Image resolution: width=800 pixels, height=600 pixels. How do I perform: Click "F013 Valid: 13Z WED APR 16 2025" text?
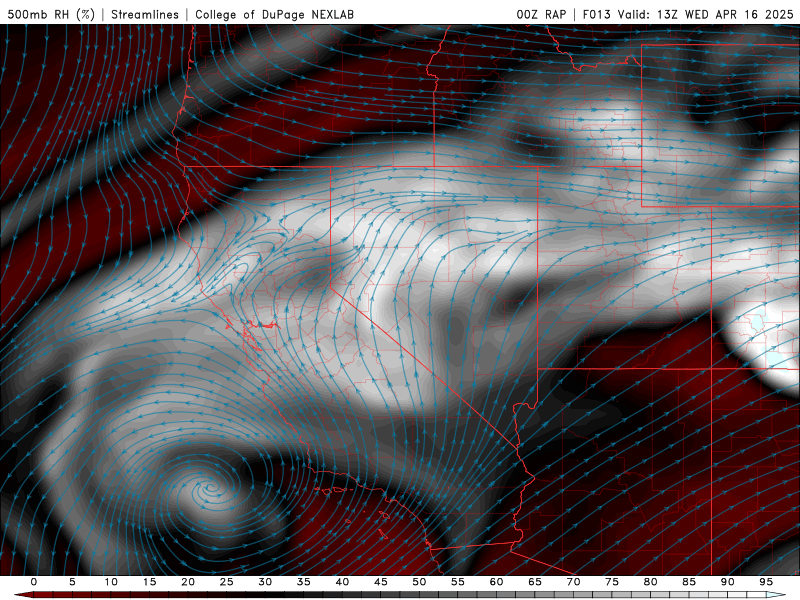(x=688, y=14)
